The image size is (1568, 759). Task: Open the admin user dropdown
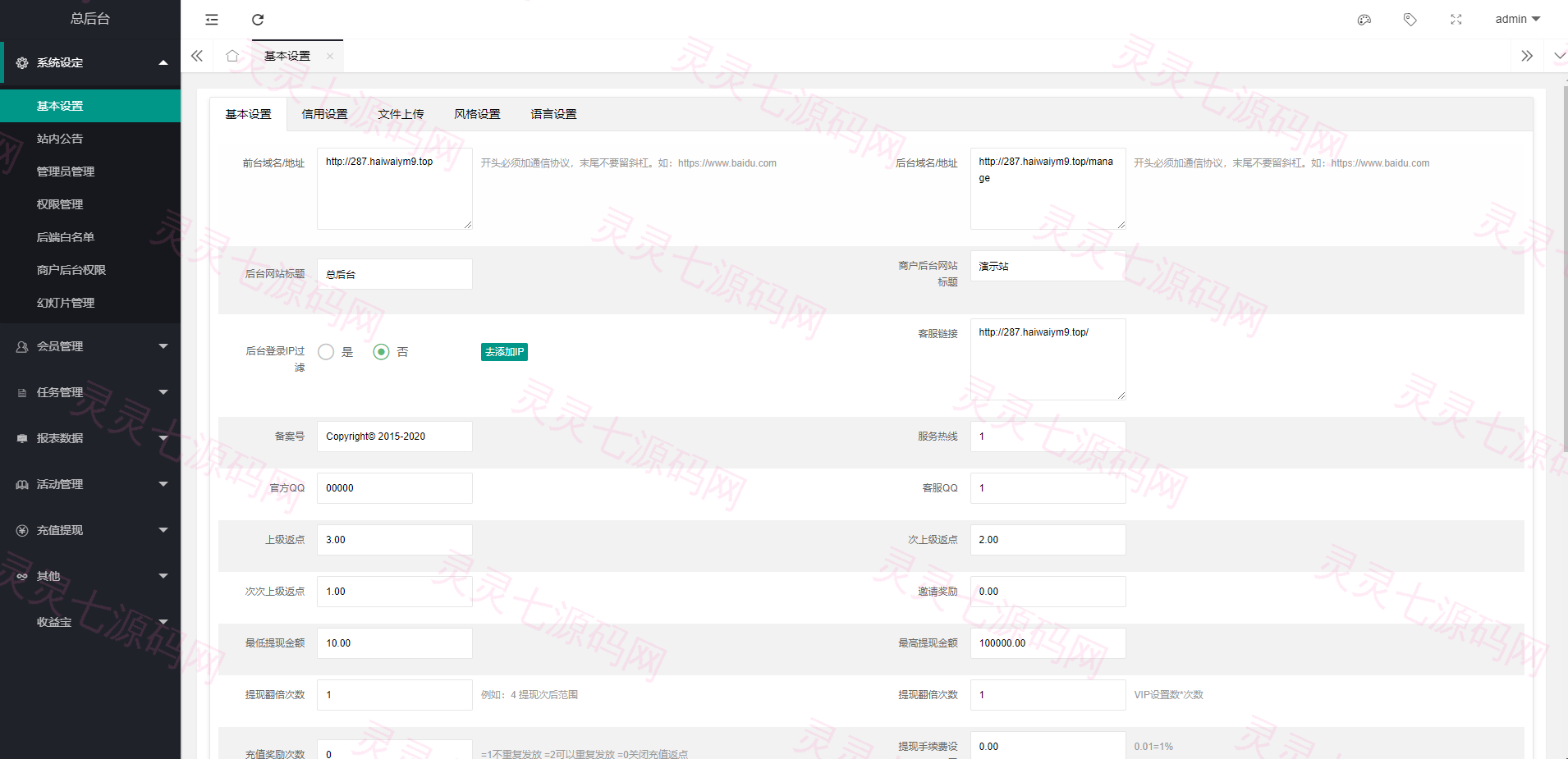click(1517, 19)
